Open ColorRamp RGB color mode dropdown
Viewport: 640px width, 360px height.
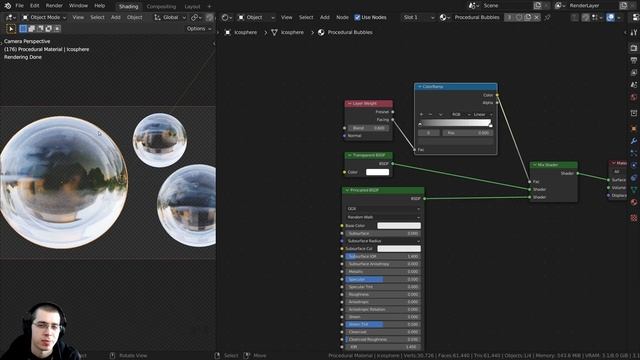[460, 114]
